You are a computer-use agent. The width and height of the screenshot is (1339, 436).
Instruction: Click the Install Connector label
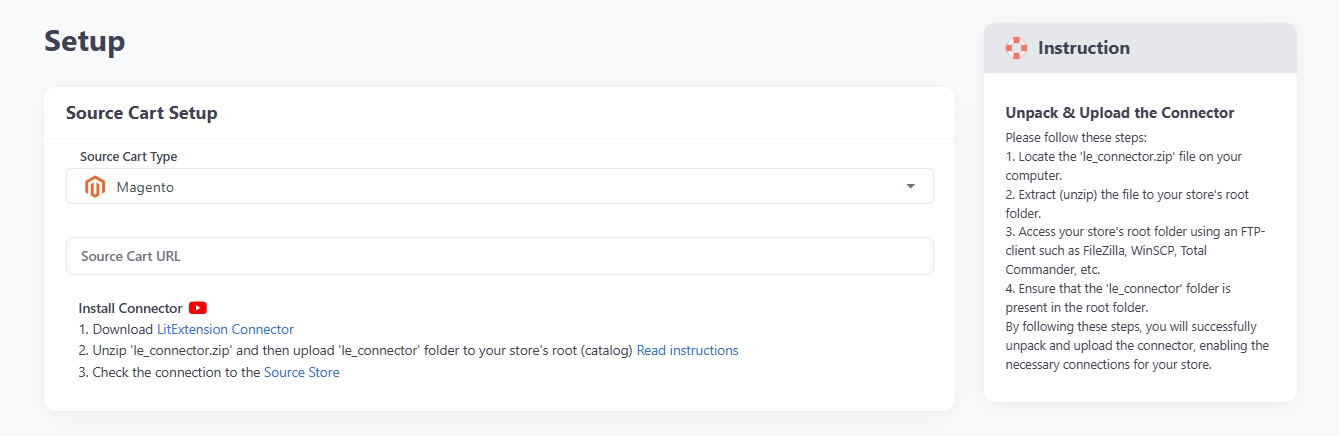tap(130, 308)
